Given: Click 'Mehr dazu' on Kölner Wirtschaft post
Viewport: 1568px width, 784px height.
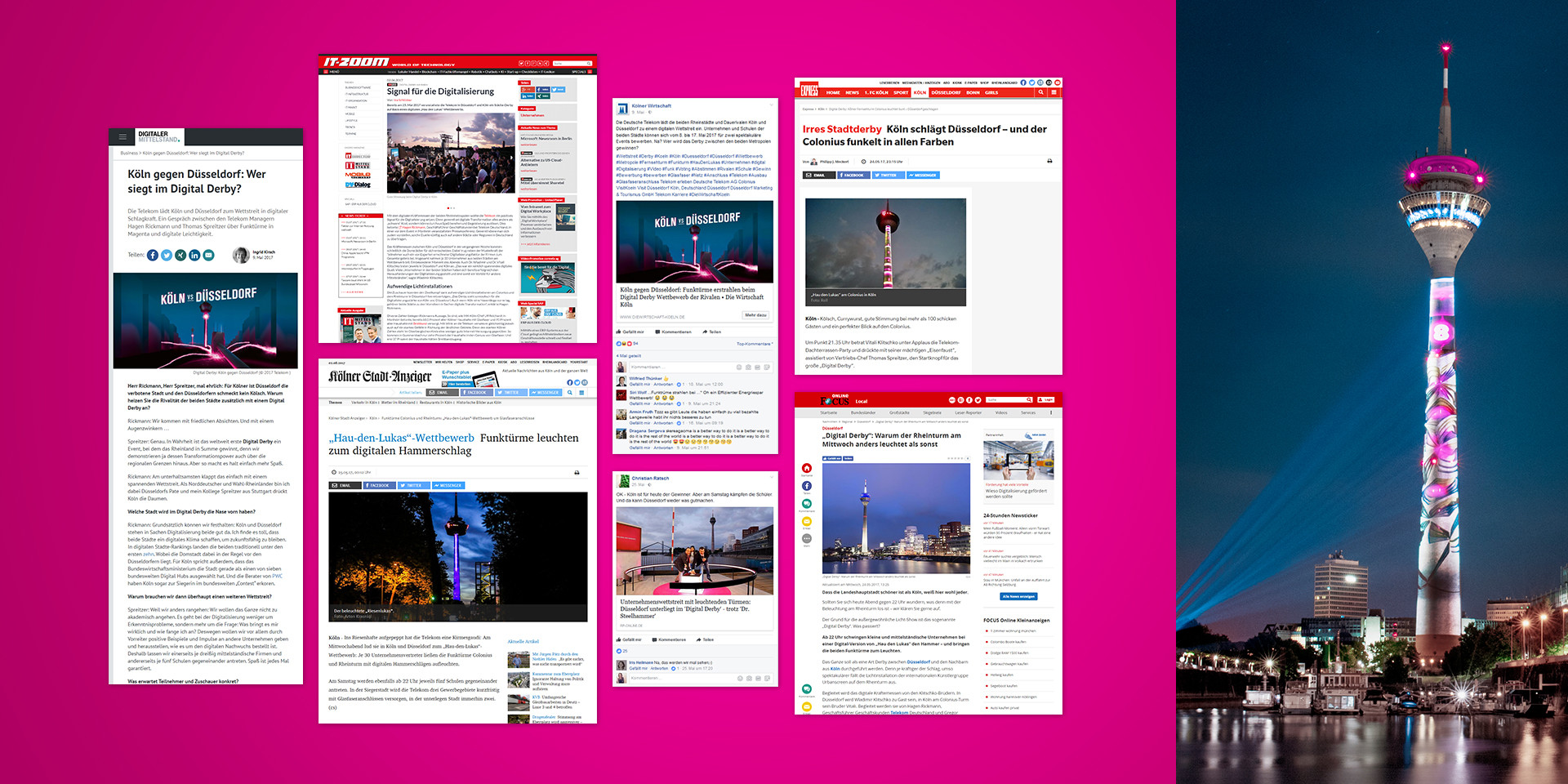Looking at the screenshot, I should [755, 314].
